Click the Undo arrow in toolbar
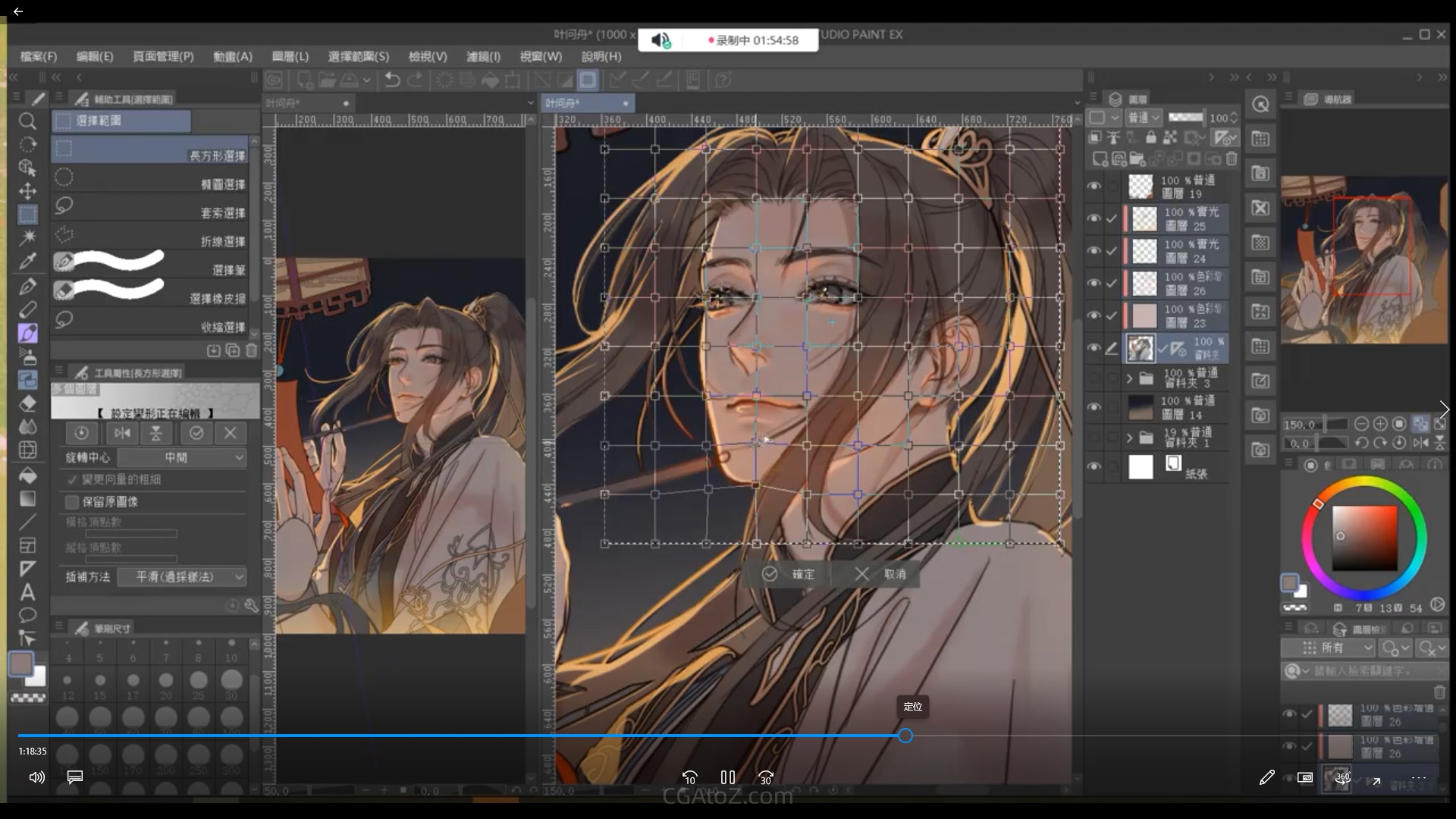 (x=392, y=80)
